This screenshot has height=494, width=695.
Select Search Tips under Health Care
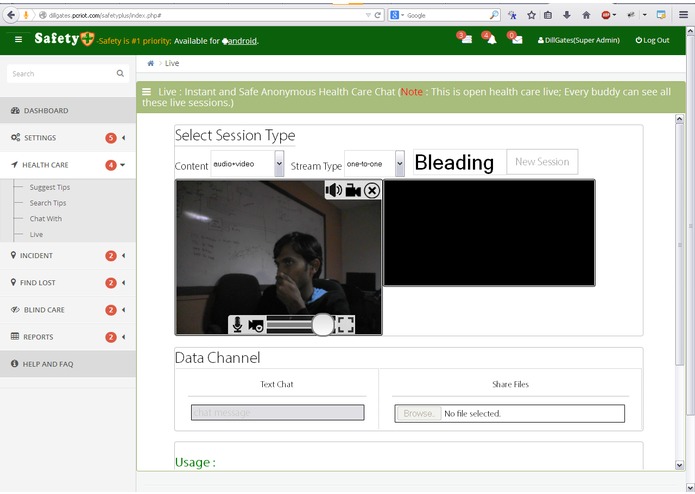click(48, 203)
